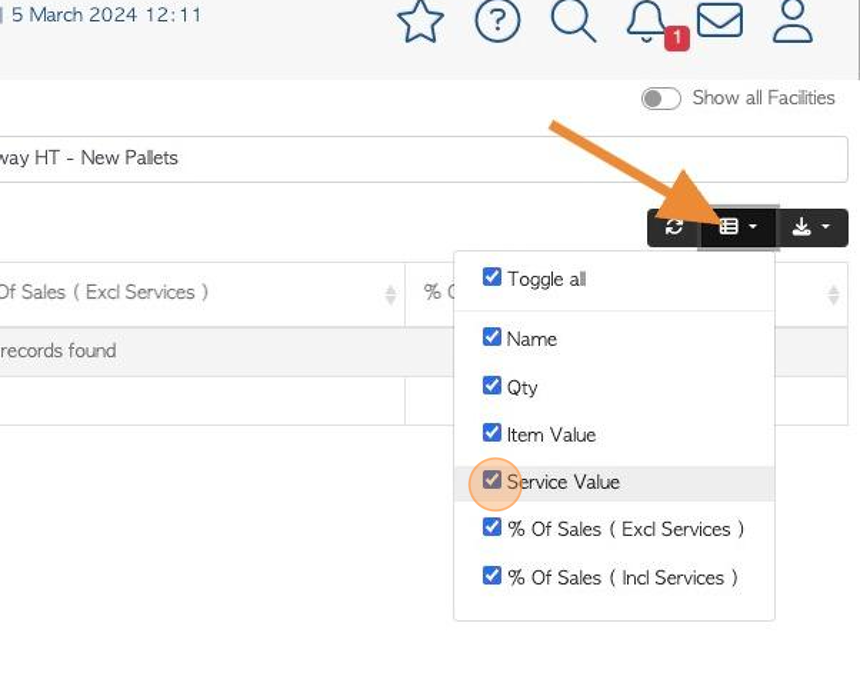Click the 'records found' row text
Viewport: 860px width, 686px height.
tap(58, 351)
